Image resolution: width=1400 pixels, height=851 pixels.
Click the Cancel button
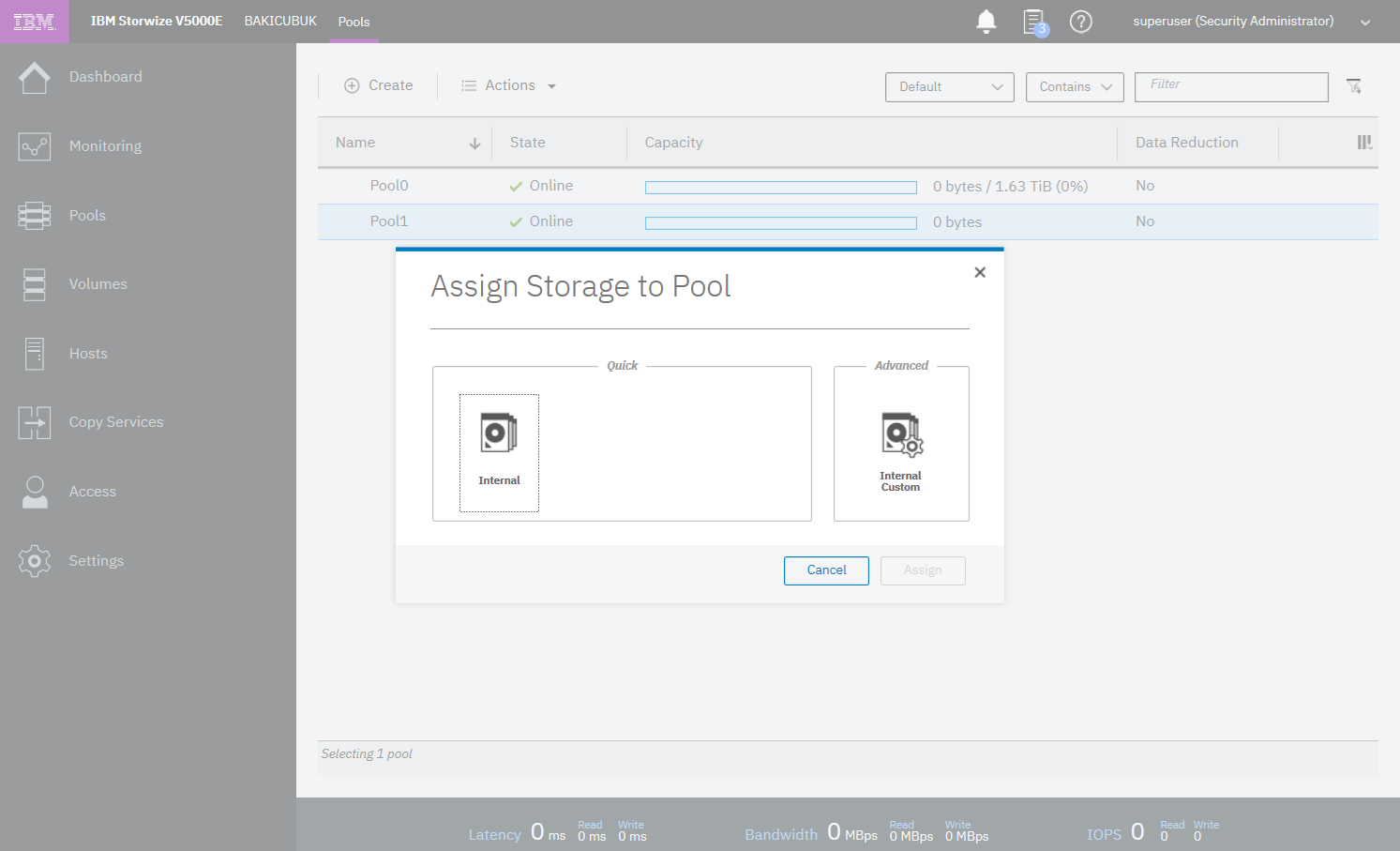coord(826,570)
